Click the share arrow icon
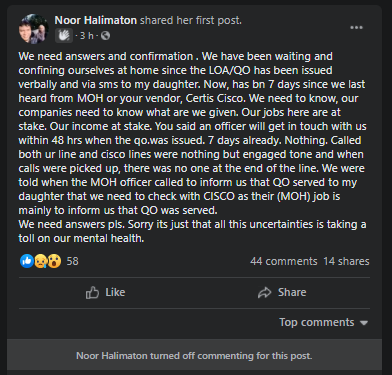Screen dimensions: 392x375 click(265, 293)
